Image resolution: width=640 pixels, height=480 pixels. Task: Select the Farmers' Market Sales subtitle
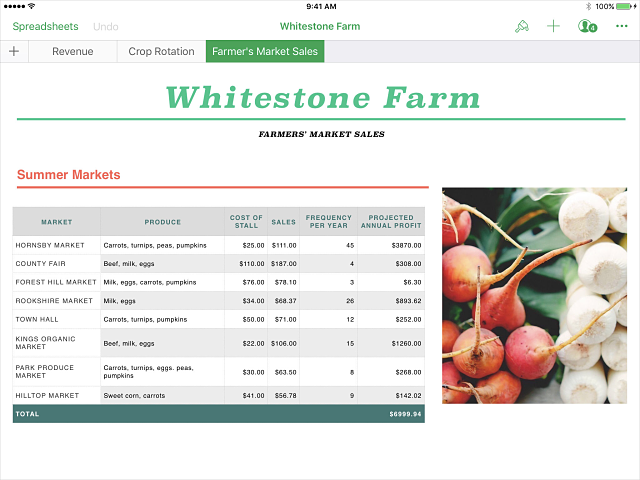coord(322,134)
